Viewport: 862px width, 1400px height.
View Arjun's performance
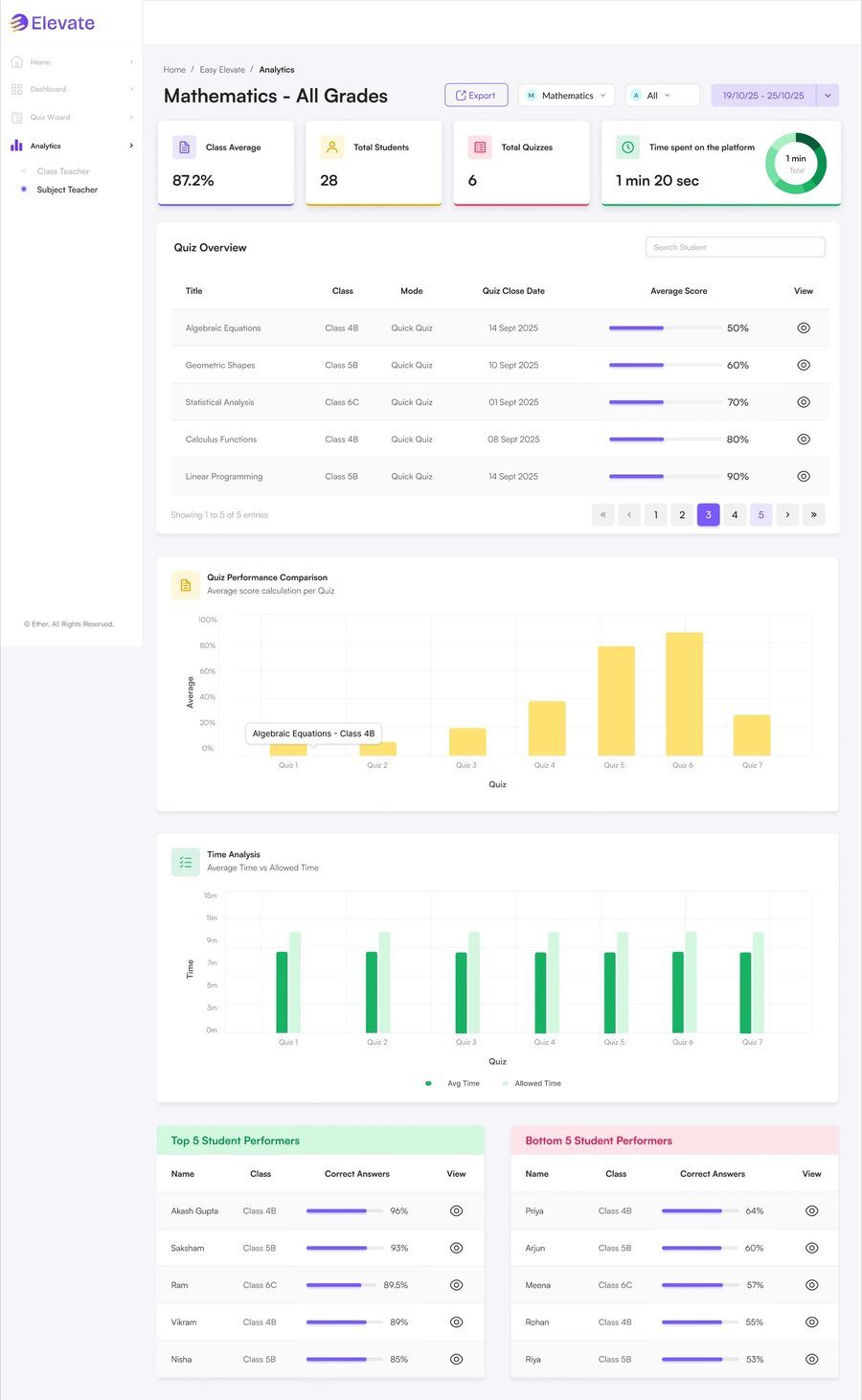coord(812,1248)
